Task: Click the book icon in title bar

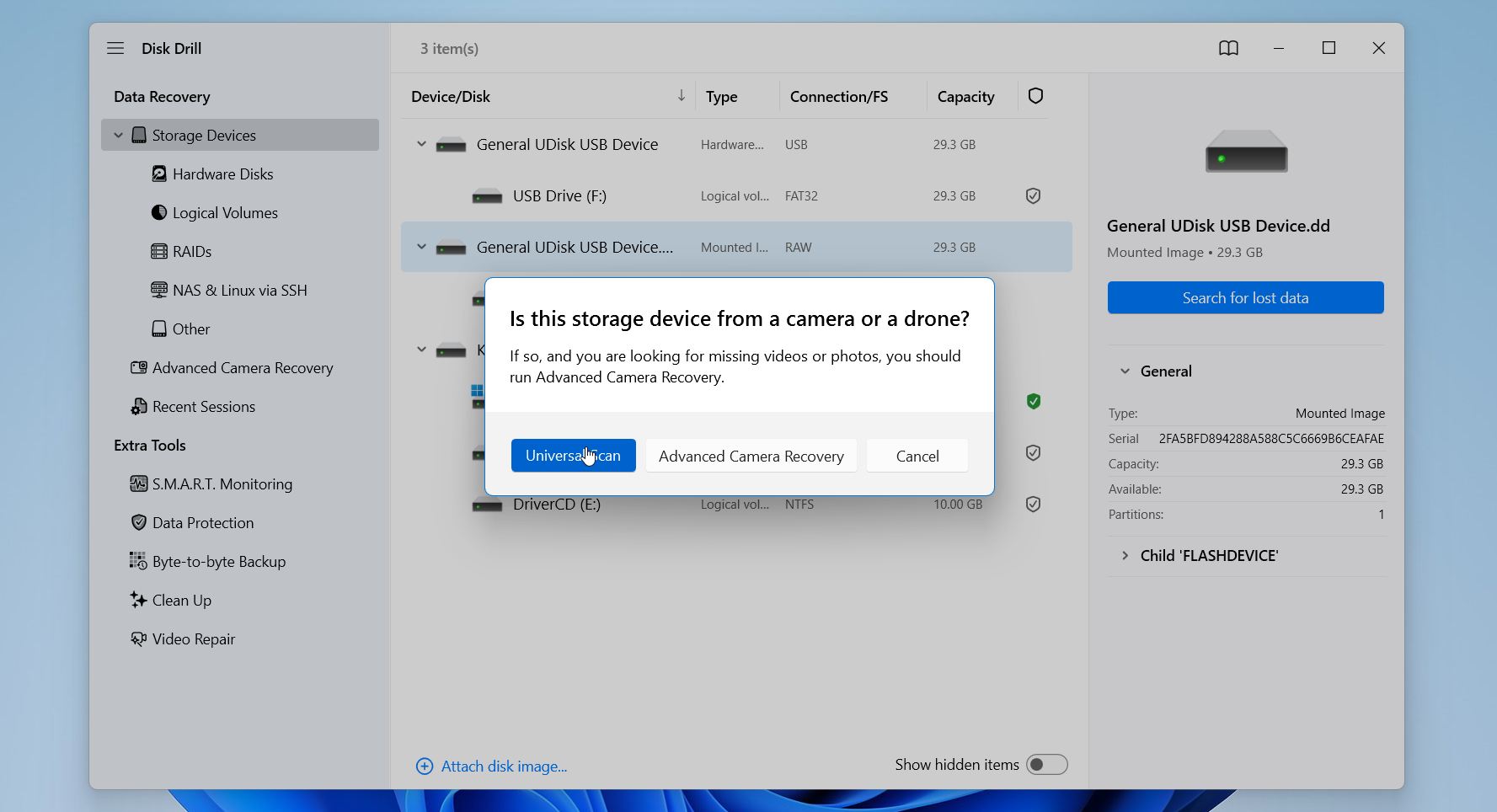Action: tap(1228, 49)
